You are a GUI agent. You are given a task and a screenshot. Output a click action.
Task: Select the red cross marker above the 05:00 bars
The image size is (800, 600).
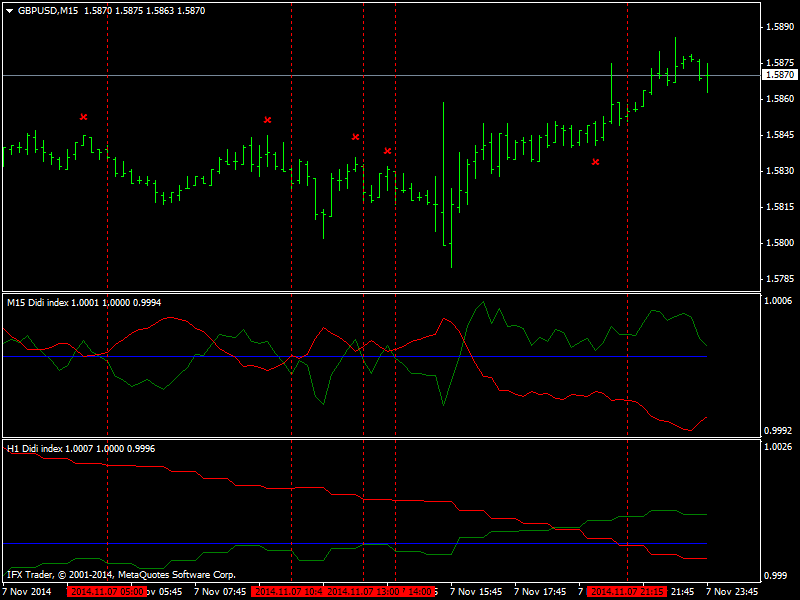[84, 117]
